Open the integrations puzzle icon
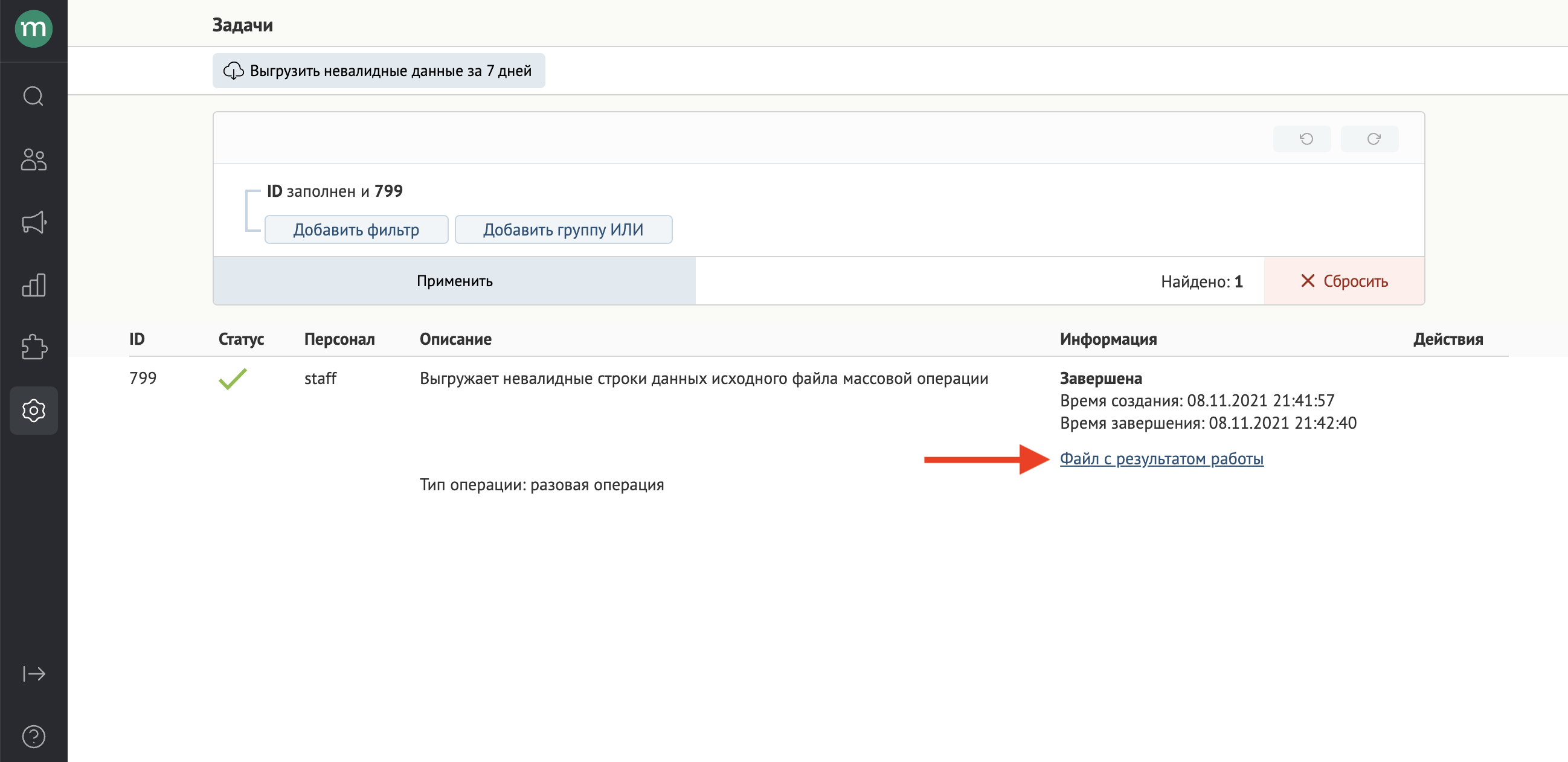The height and width of the screenshot is (762, 1568). click(x=33, y=348)
